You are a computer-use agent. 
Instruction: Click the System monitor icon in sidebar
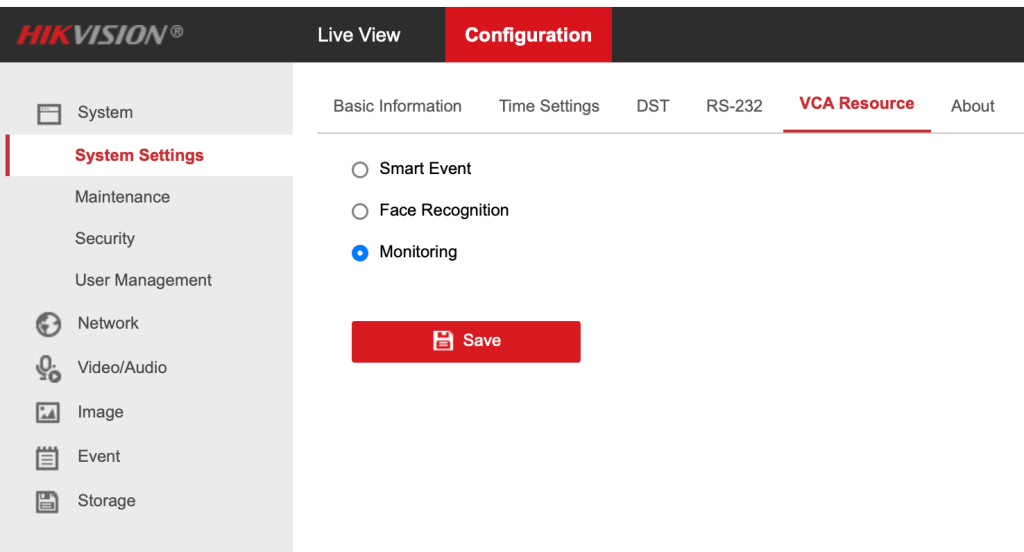pyautogui.click(x=49, y=114)
